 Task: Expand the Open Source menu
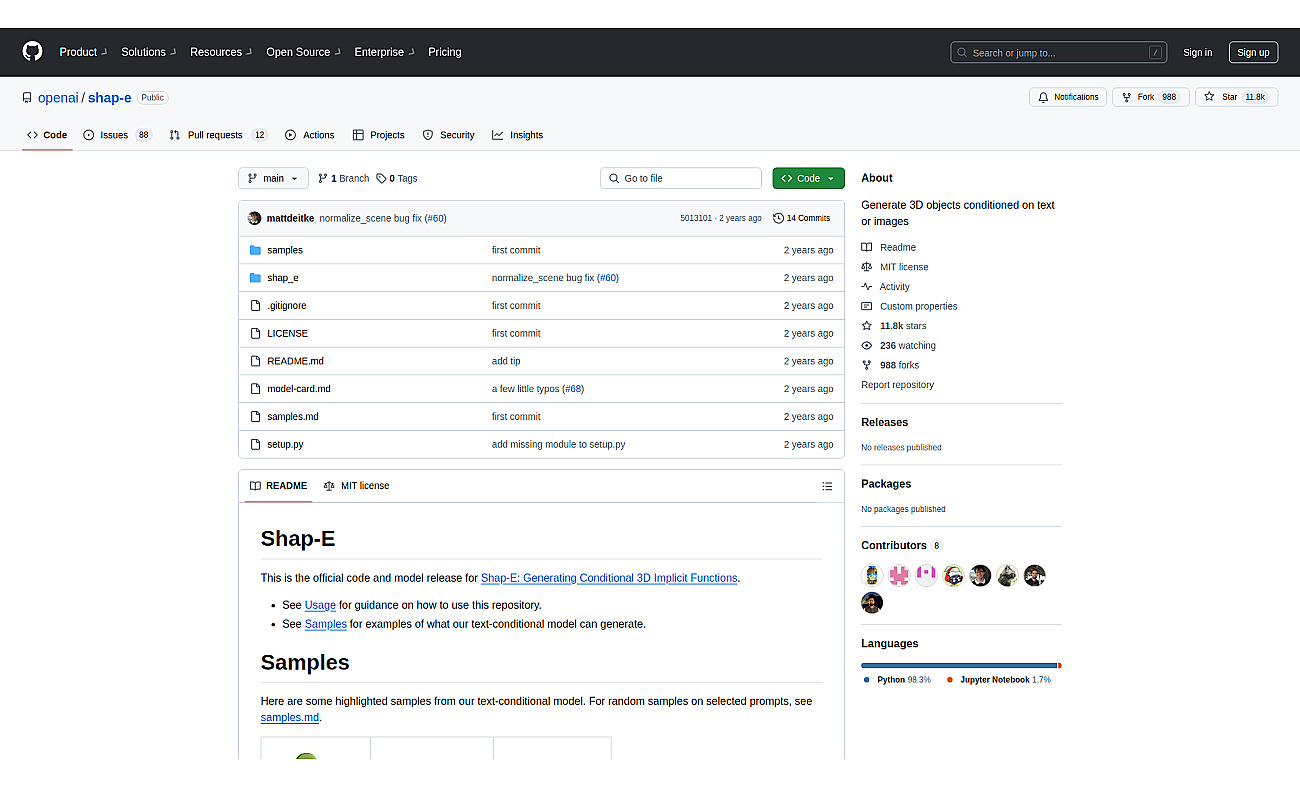pos(303,52)
